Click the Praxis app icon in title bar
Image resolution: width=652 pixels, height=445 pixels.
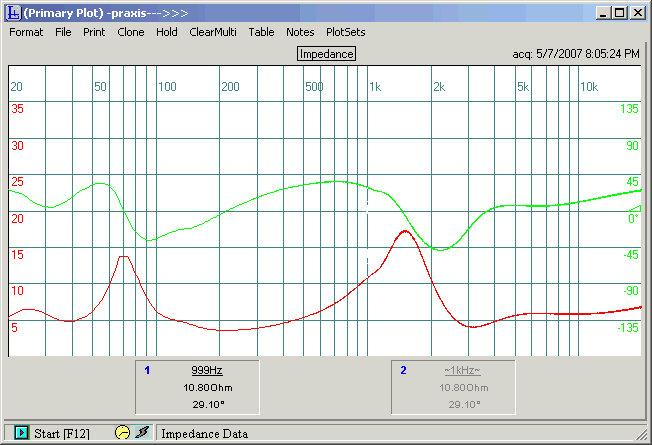(13, 12)
